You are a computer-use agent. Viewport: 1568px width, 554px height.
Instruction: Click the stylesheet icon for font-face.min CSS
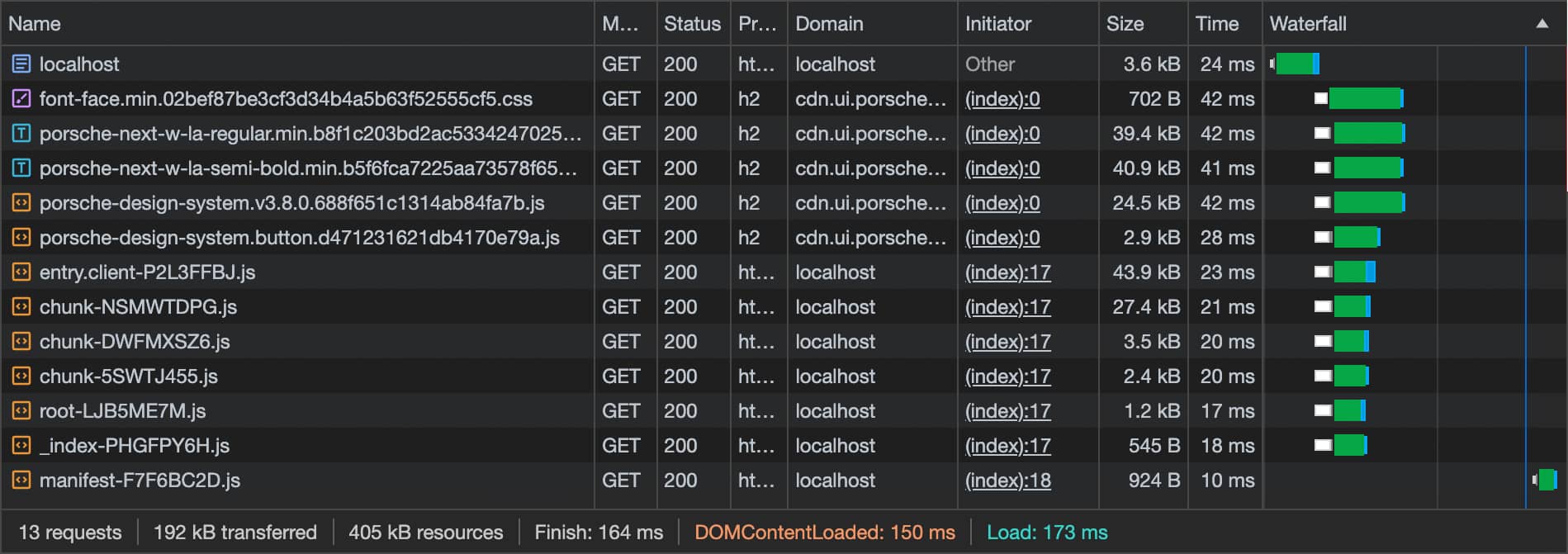click(21, 99)
